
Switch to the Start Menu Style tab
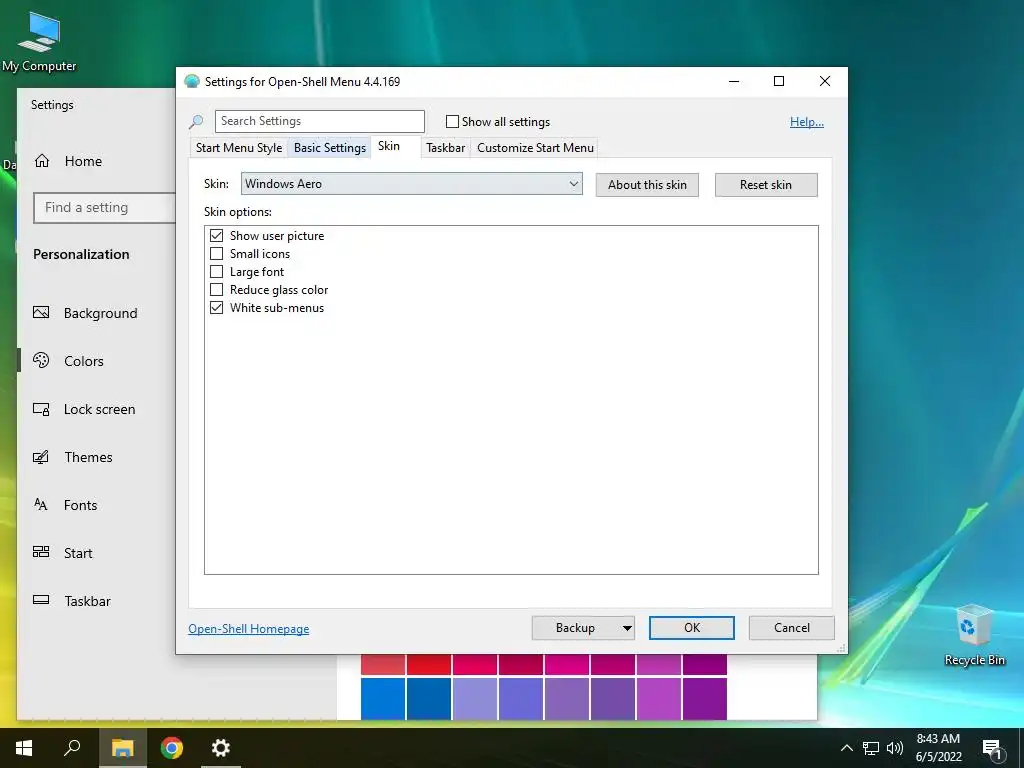point(239,148)
